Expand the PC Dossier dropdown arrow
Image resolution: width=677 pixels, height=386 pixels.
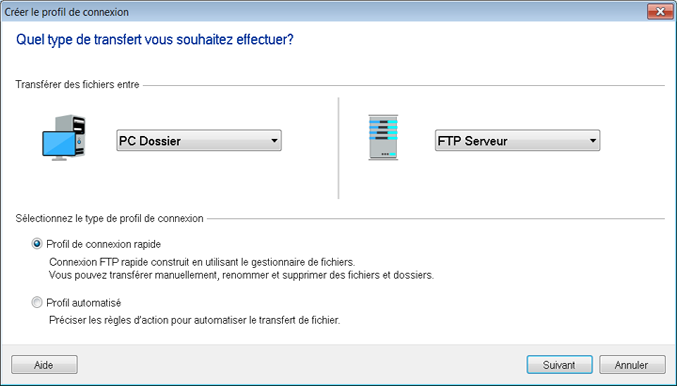(274, 141)
